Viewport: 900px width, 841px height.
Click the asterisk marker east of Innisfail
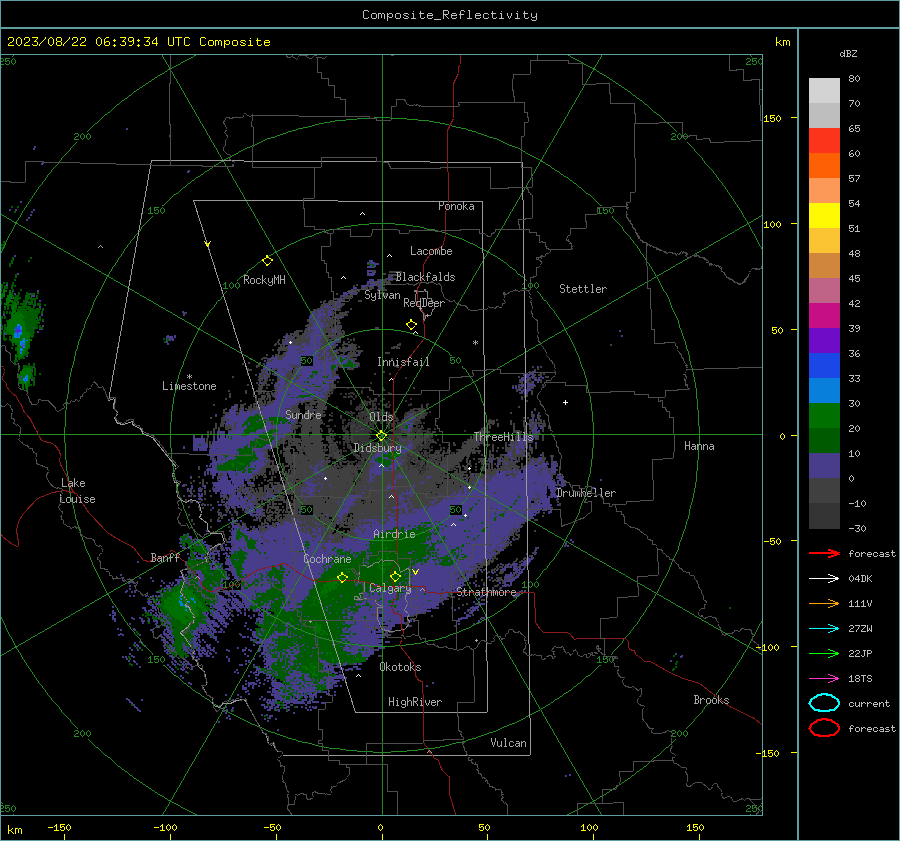point(475,343)
